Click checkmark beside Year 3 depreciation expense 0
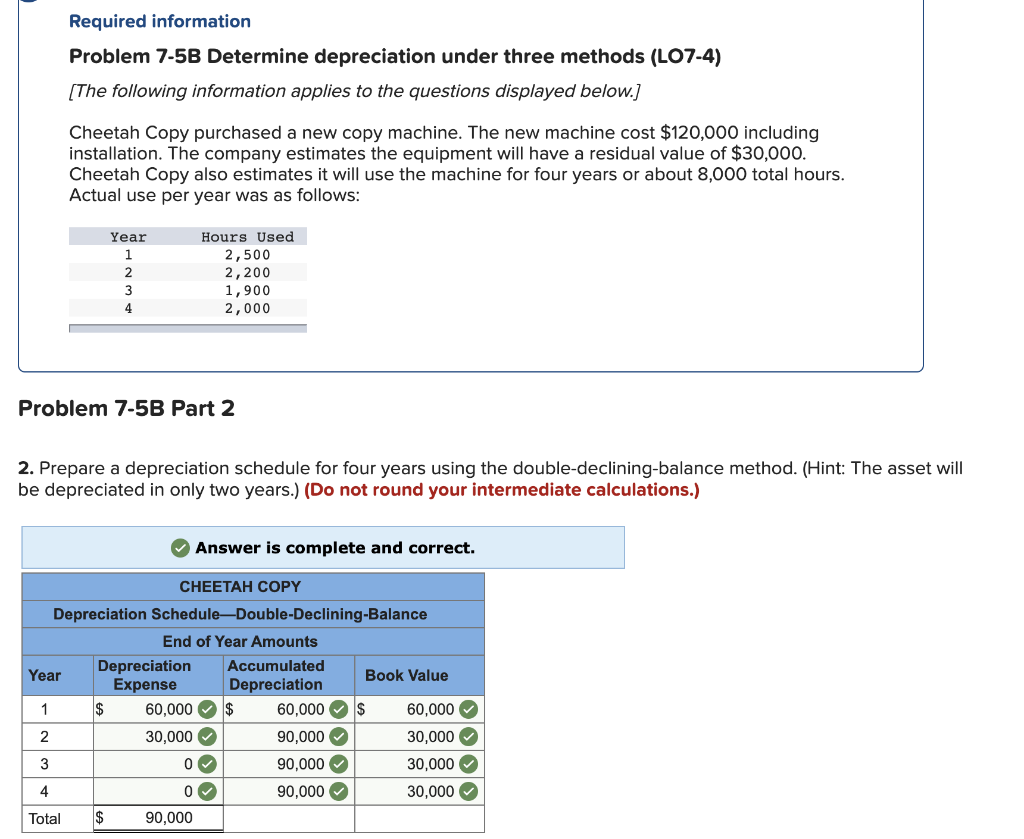 coord(207,764)
